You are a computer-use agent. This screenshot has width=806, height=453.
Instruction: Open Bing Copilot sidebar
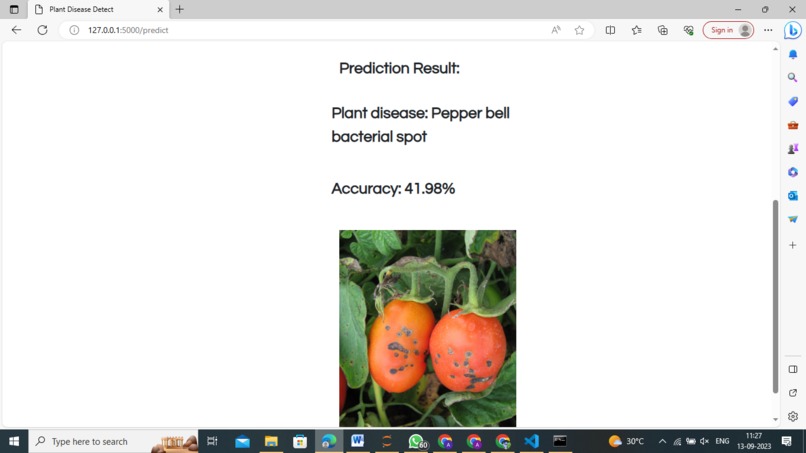[793, 30]
